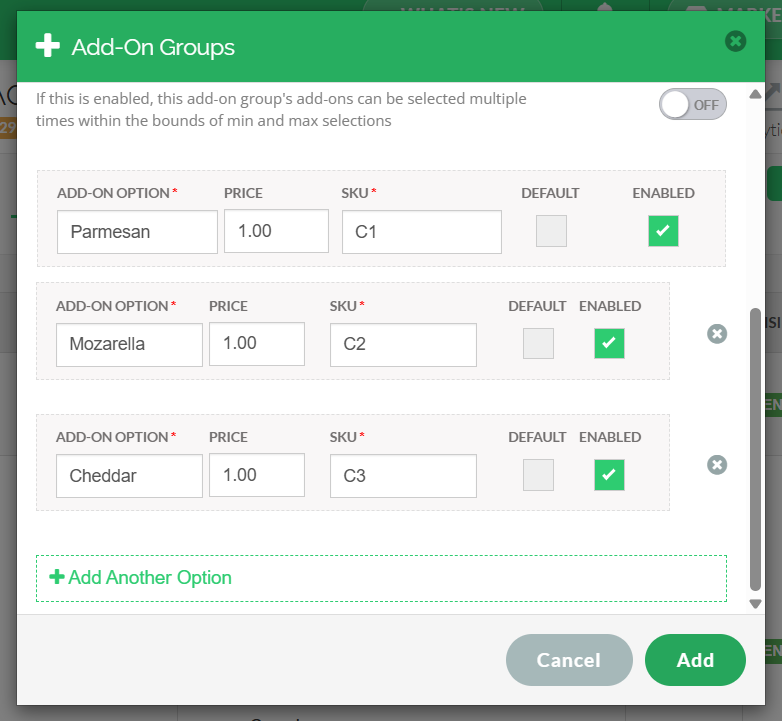The height and width of the screenshot is (721, 782).
Task: Click the Add button
Action: click(695, 660)
